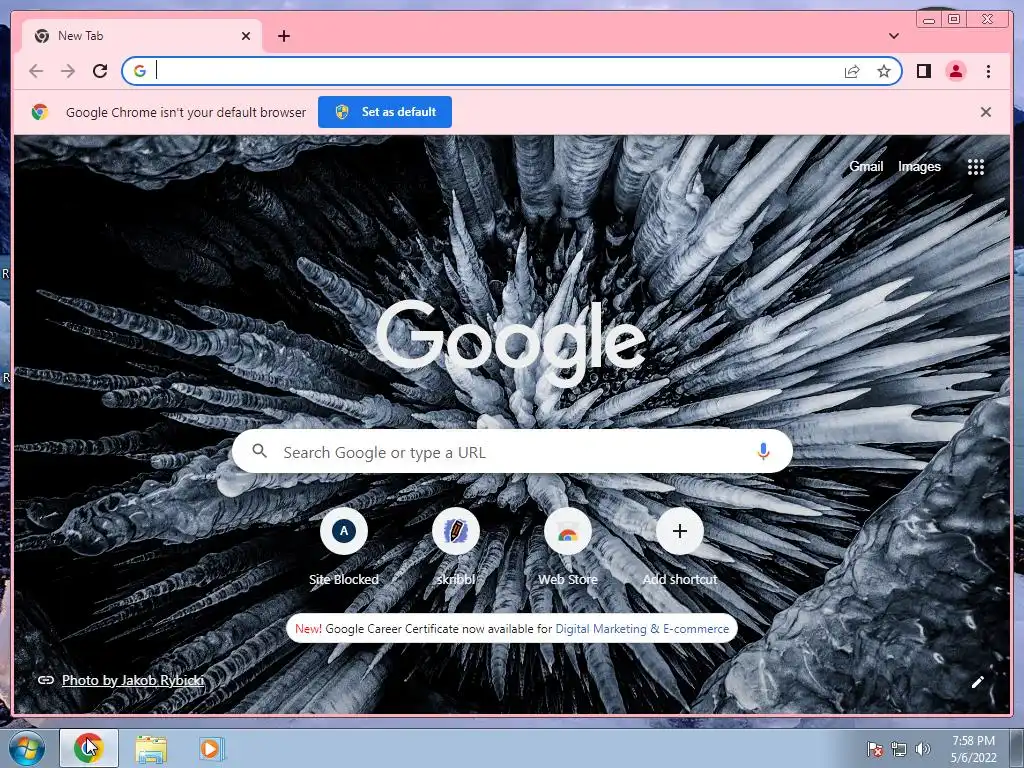Viewport: 1024px width, 768px height.
Task: Focus the Search Google or type a URL box
Action: [x=512, y=451]
